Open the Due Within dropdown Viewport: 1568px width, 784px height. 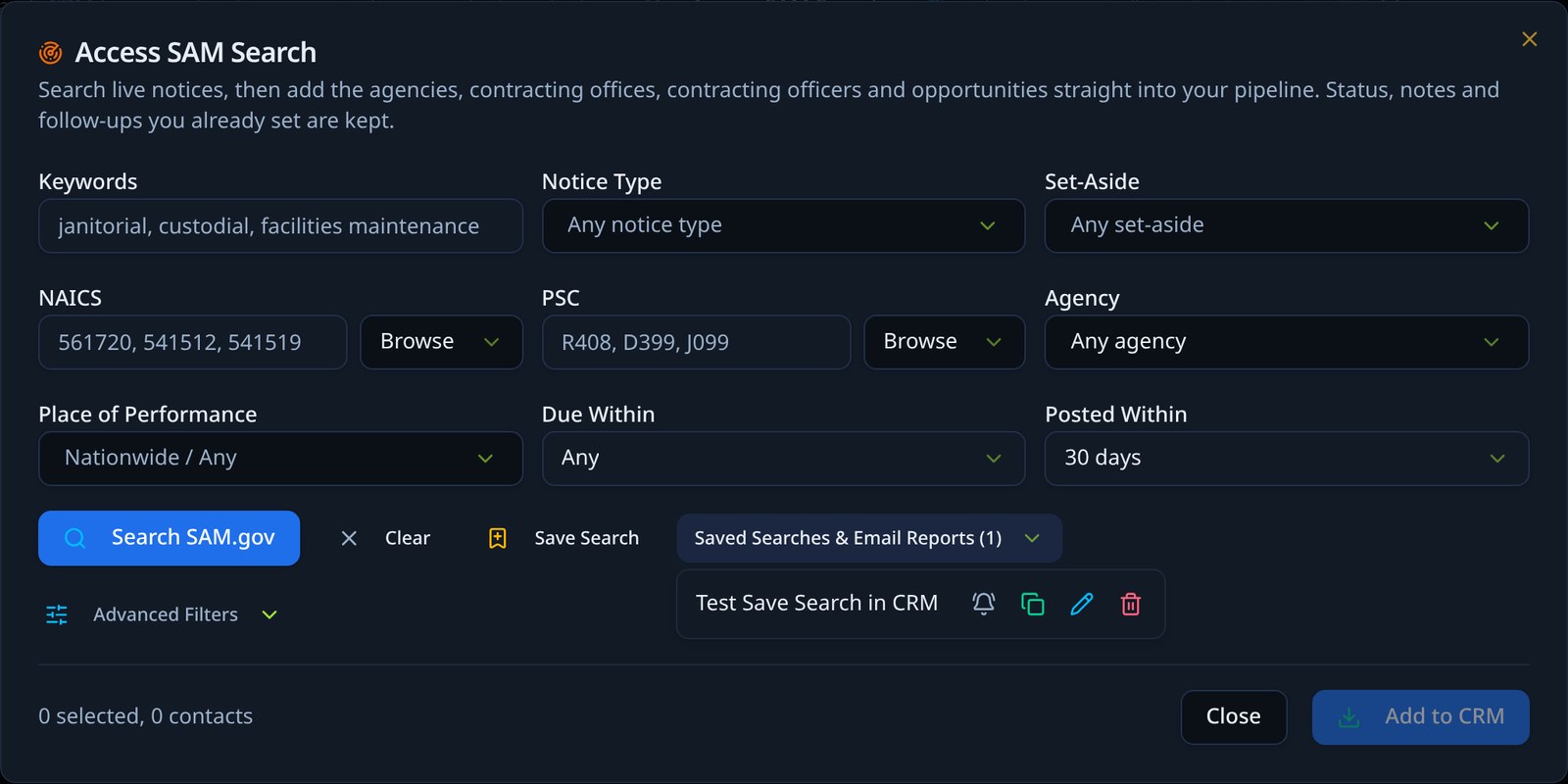[x=783, y=459]
